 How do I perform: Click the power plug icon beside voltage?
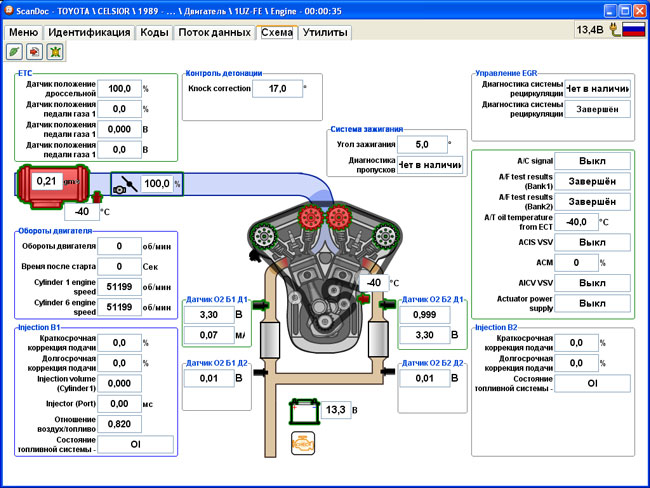click(613, 31)
